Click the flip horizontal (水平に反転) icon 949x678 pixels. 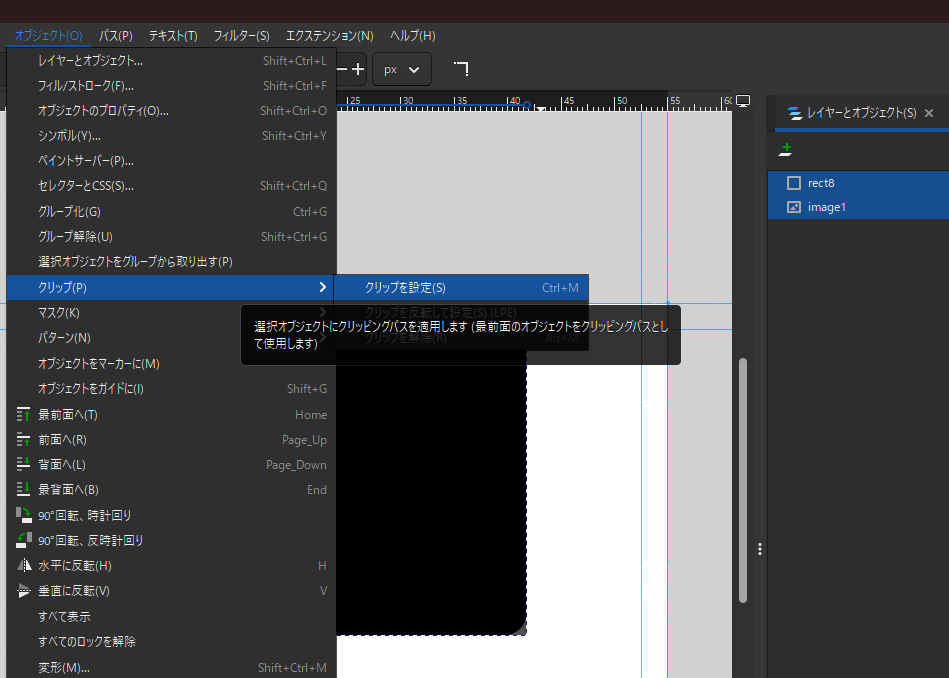pos(24,566)
